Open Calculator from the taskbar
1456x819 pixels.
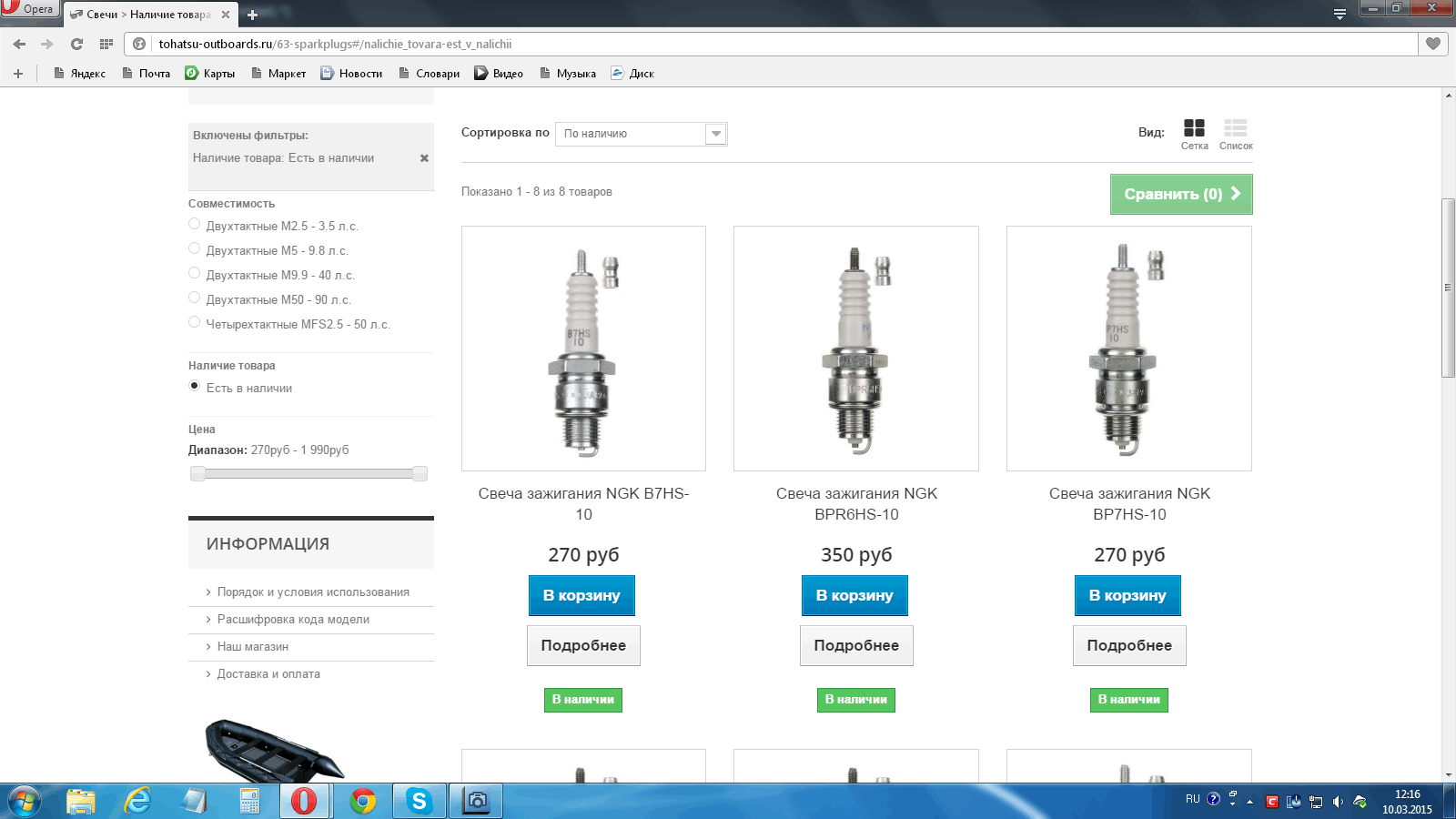pos(249,802)
